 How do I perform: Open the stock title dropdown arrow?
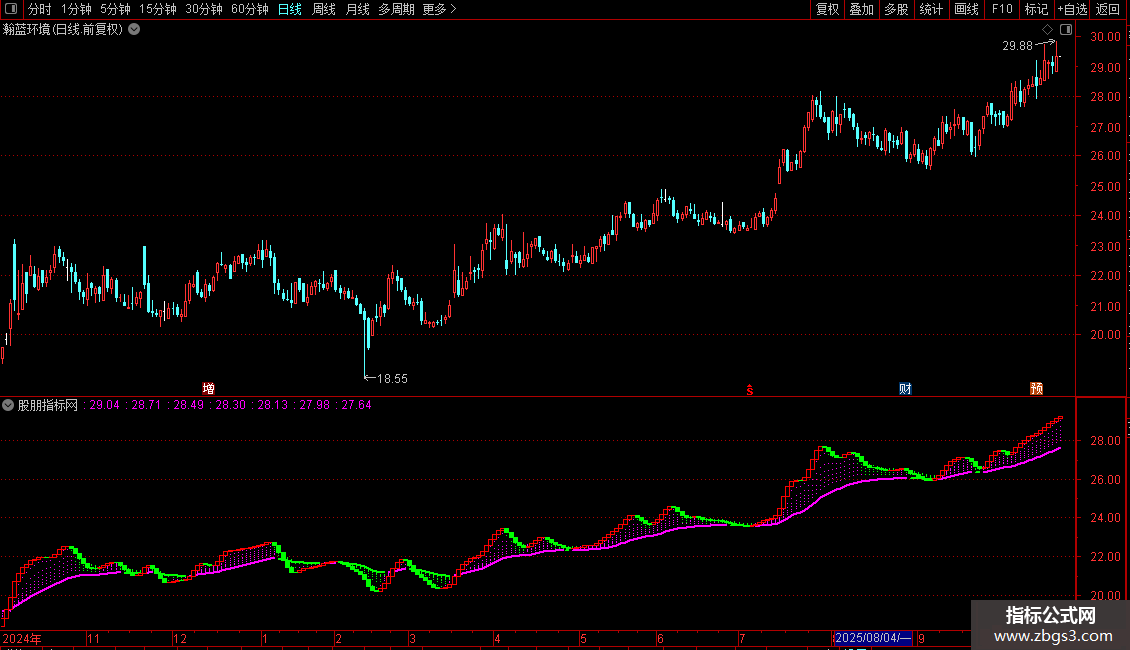[x=134, y=30]
